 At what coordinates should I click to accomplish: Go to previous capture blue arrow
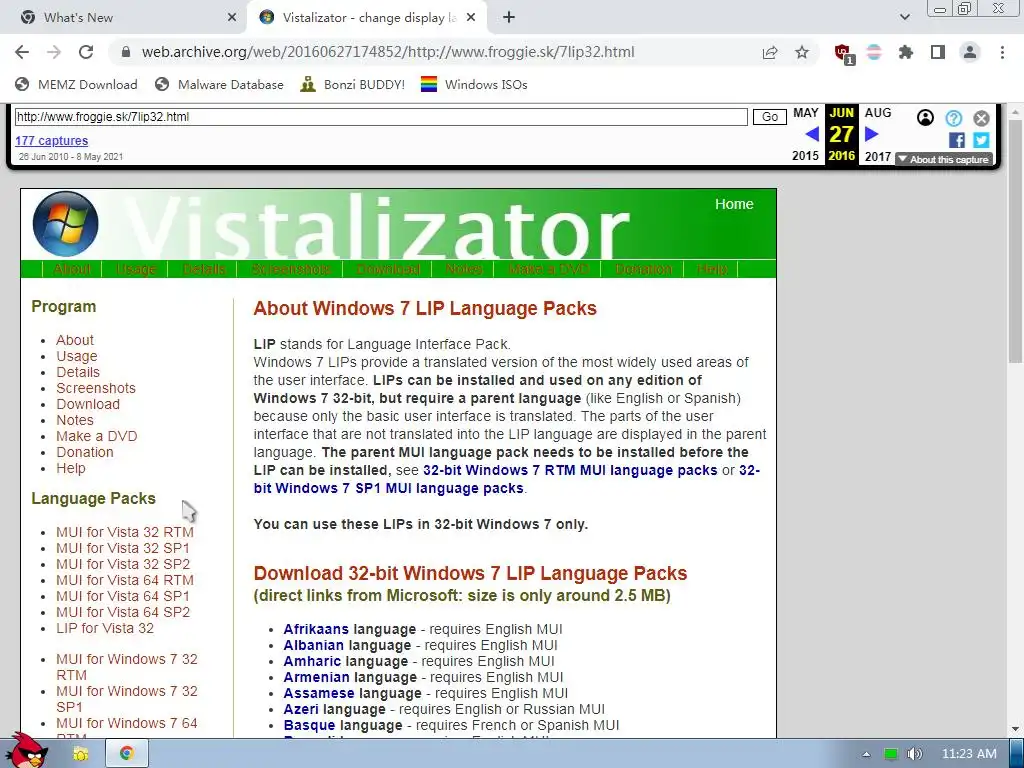pos(812,135)
